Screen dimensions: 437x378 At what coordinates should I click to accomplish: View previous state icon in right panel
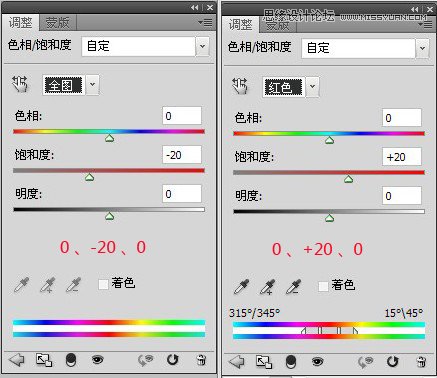366,362
